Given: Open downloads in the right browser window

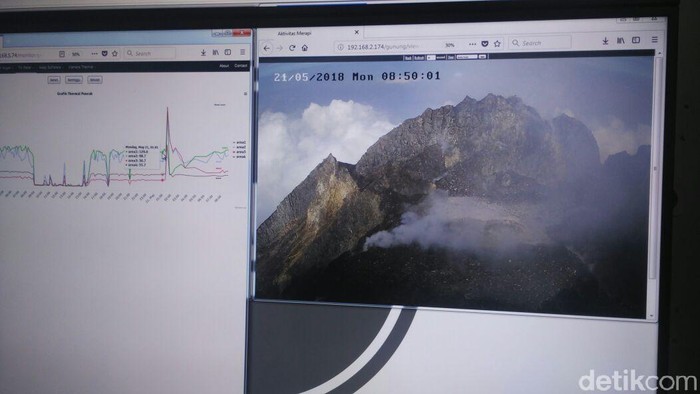Looking at the screenshot, I should [x=605, y=41].
